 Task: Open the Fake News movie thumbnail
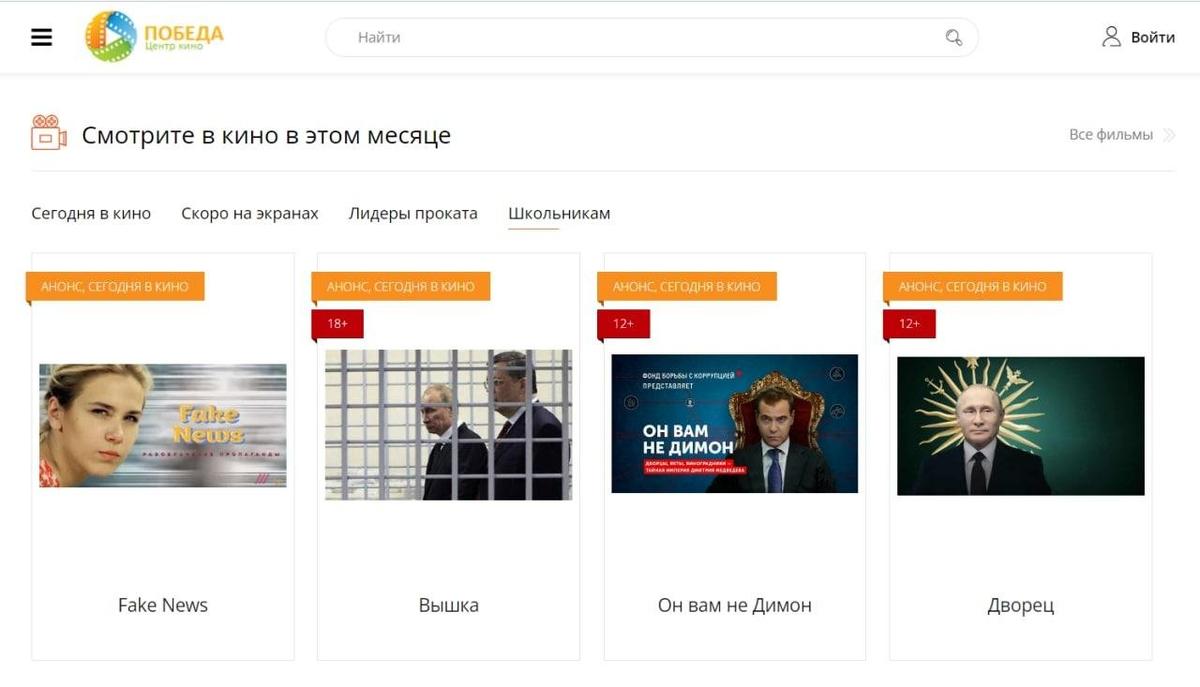pyautogui.click(x=163, y=425)
